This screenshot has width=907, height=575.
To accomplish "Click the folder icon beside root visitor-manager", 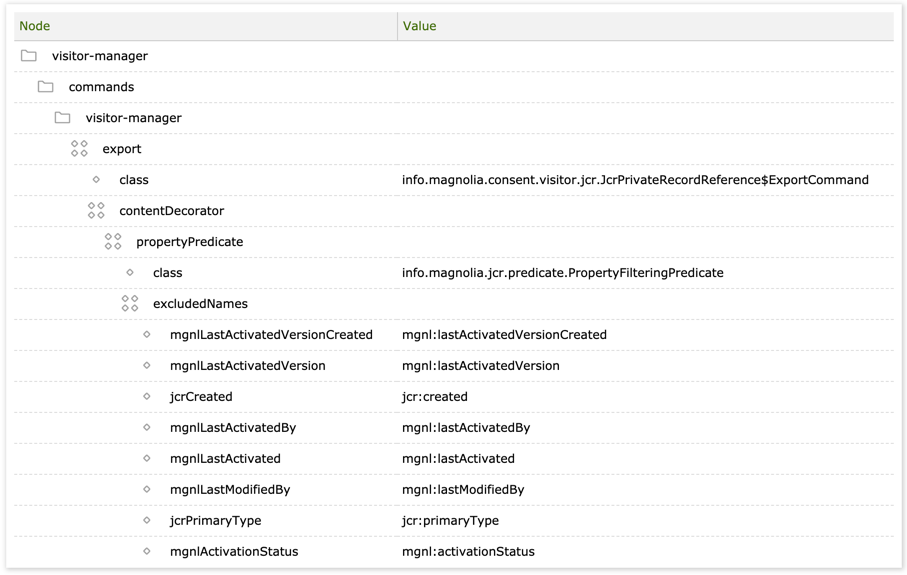I will click(28, 56).
